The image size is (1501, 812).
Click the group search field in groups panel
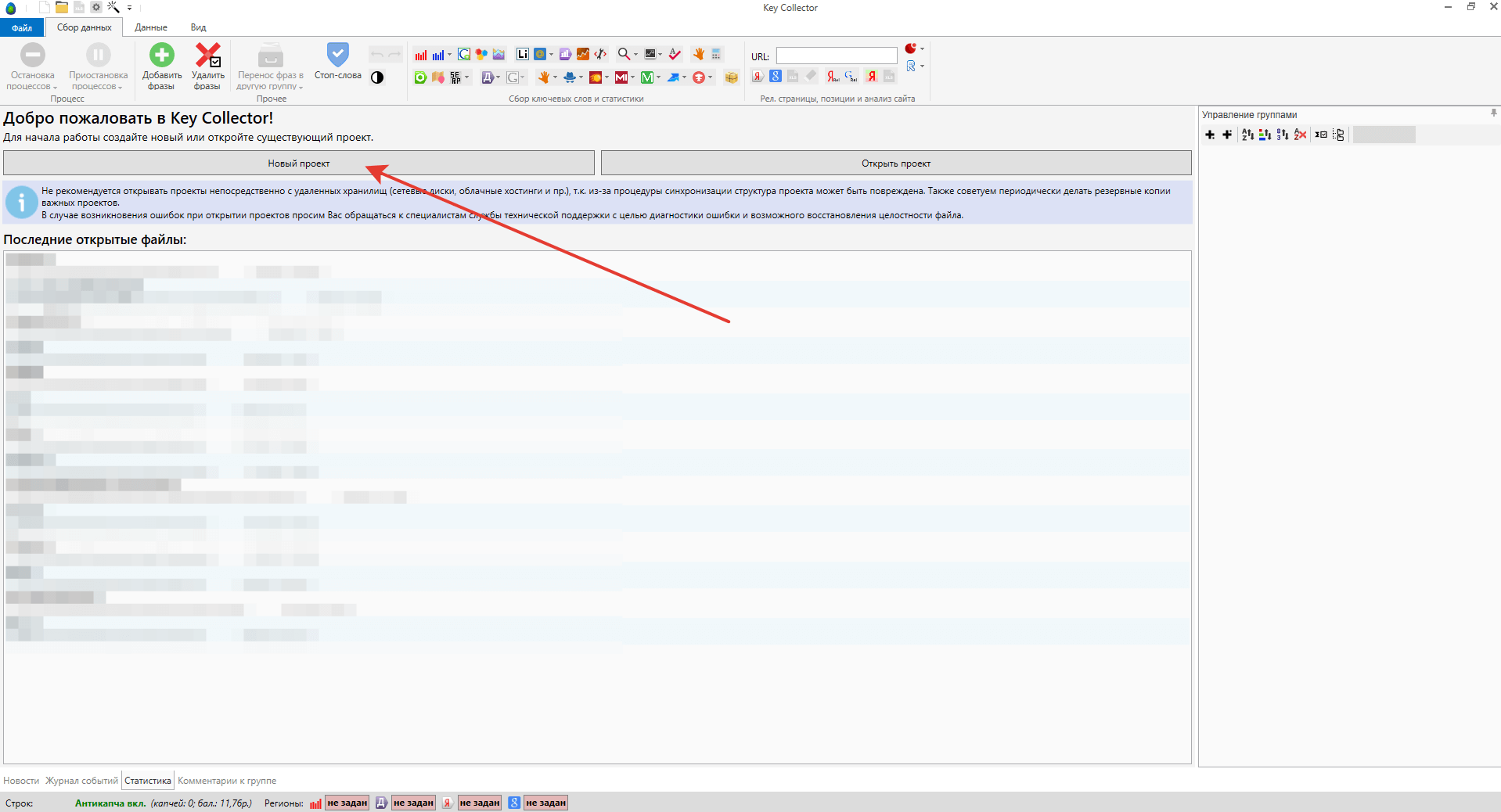pos(1384,135)
